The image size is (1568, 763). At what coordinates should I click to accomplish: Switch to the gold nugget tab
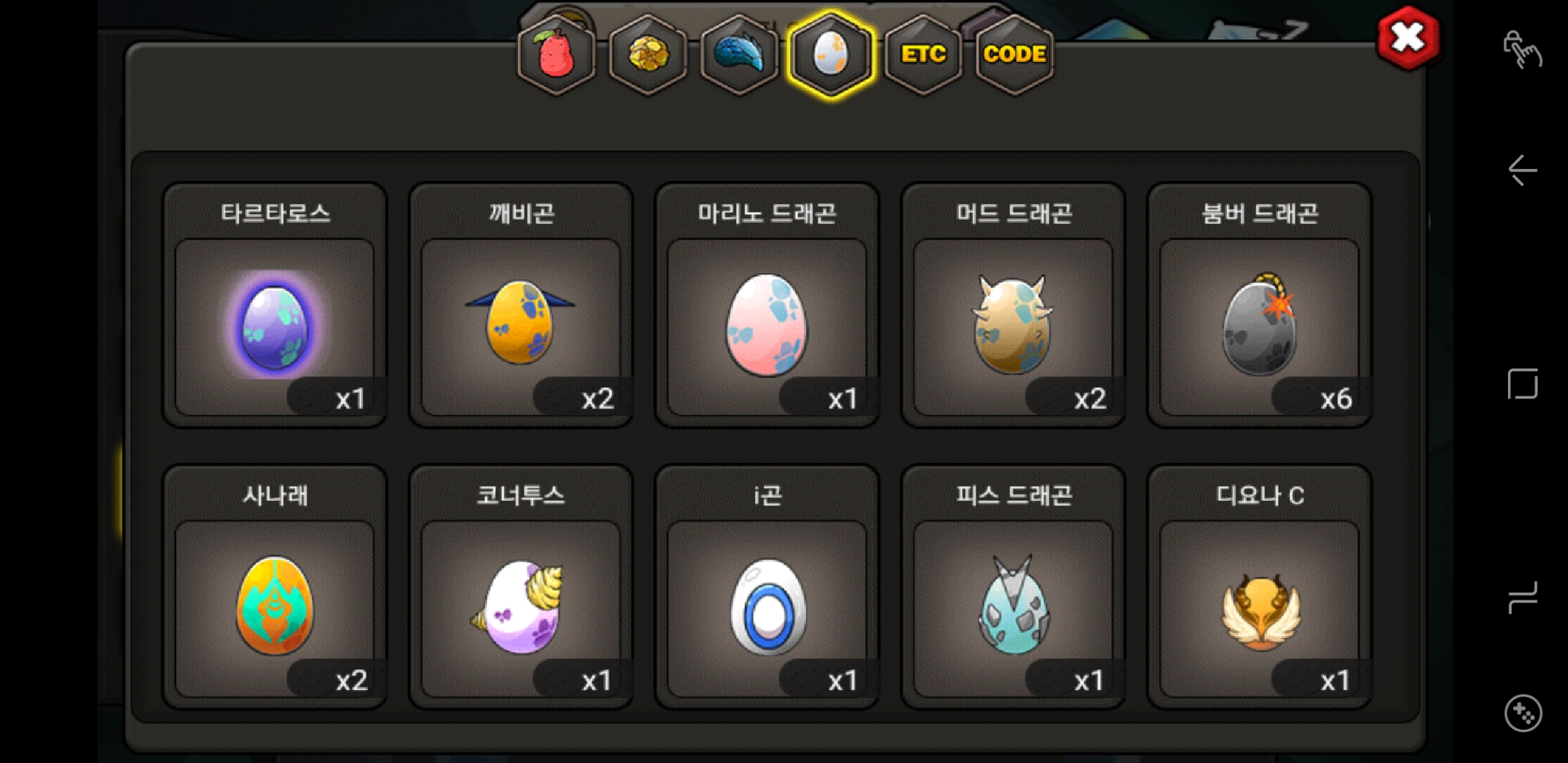[x=648, y=54]
